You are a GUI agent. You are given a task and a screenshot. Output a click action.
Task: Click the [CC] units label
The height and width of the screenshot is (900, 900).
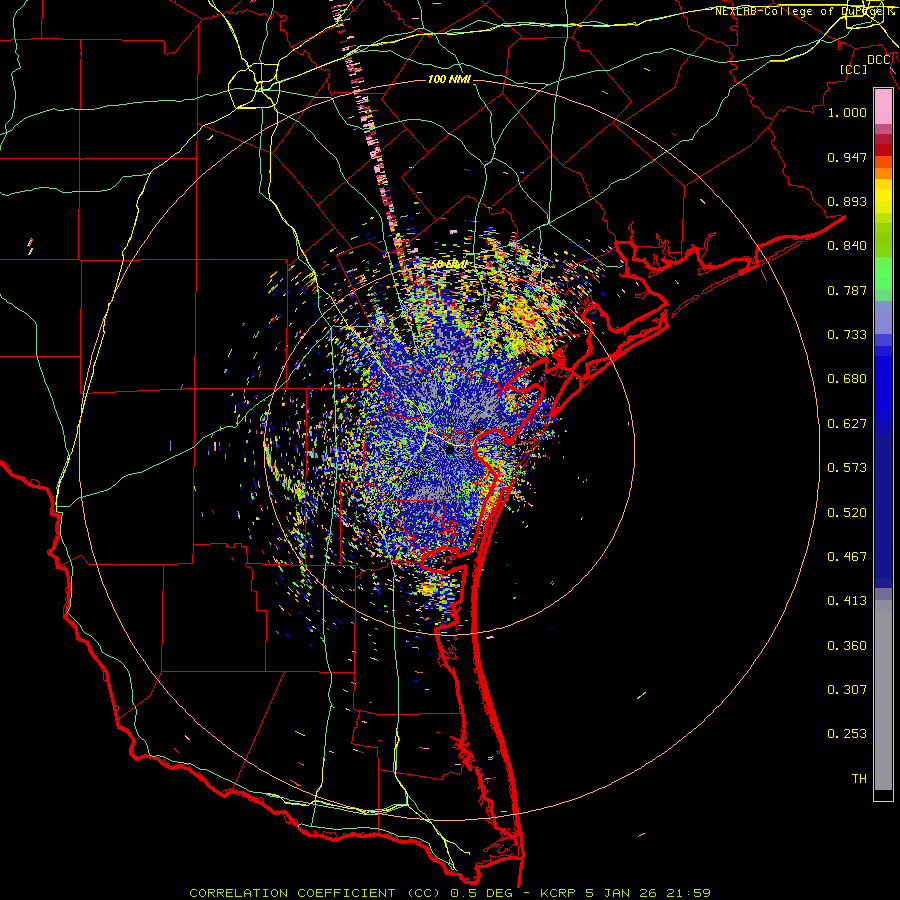[x=854, y=69]
